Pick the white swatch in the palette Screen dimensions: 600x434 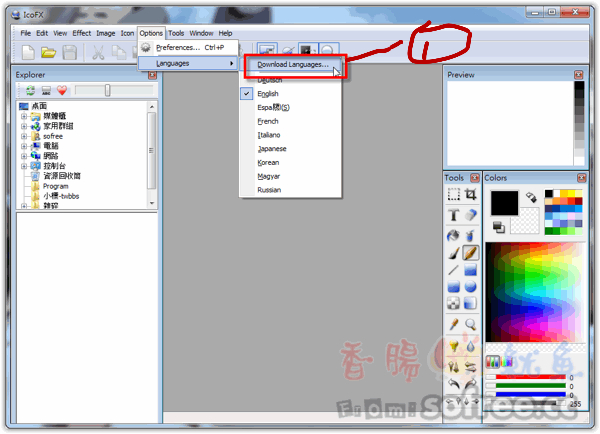pyautogui.click(x=557, y=194)
